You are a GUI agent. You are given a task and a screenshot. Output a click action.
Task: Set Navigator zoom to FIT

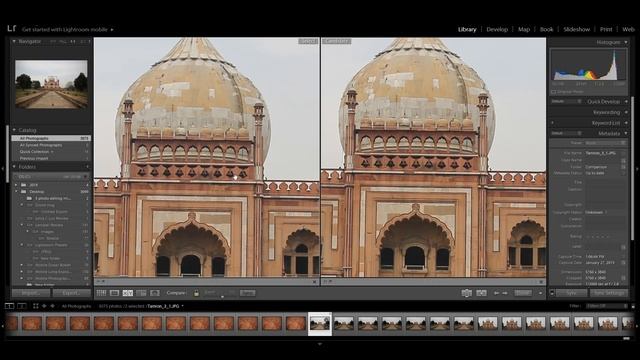click(x=53, y=41)
